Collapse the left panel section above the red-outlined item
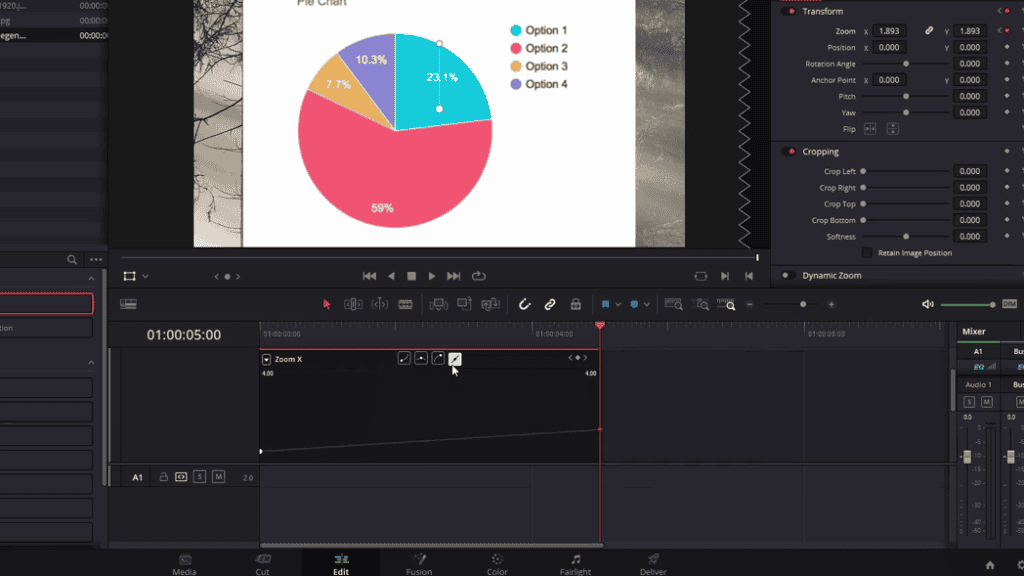This screenshot has height=576, width=1024. 91,279
